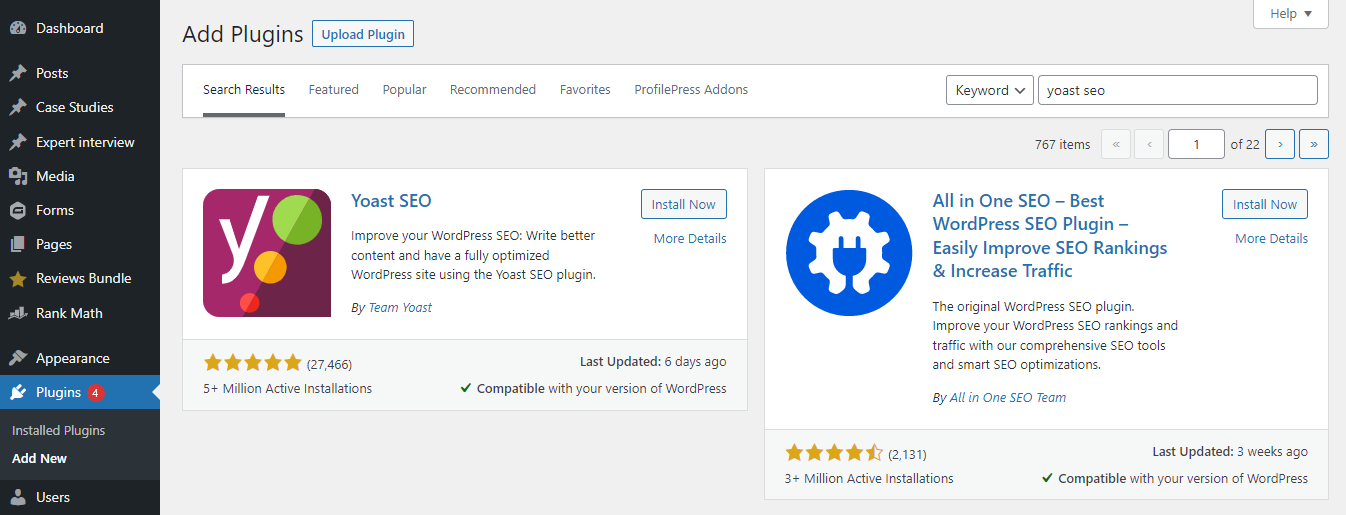This screenshot has height=515, width=1346.
Task: Click Last Updated: 6 days ago text
Action: pyautogui.click(x=653, y=361)
